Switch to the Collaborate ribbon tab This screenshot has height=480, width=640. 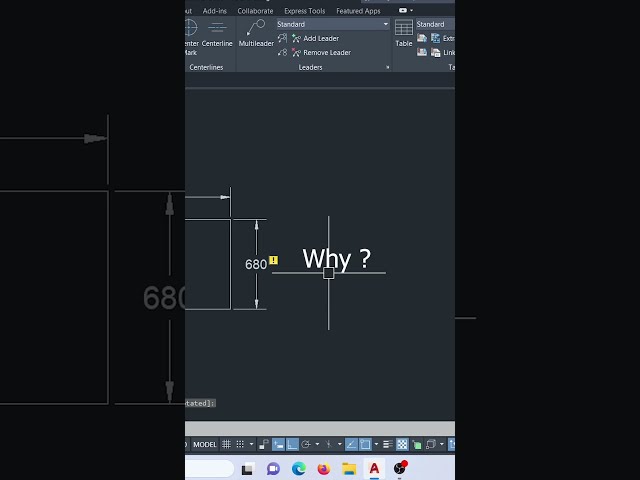coord(255,11)
